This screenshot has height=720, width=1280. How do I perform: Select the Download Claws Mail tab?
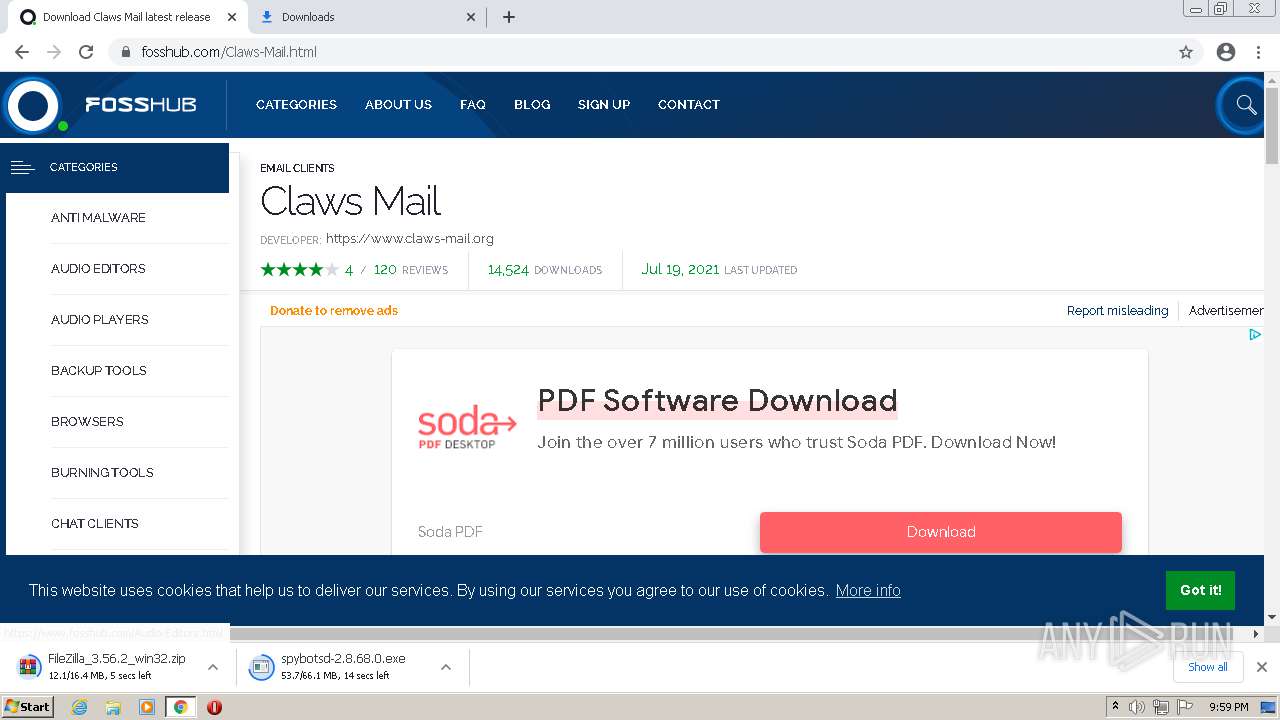click(x=127, y=17)
